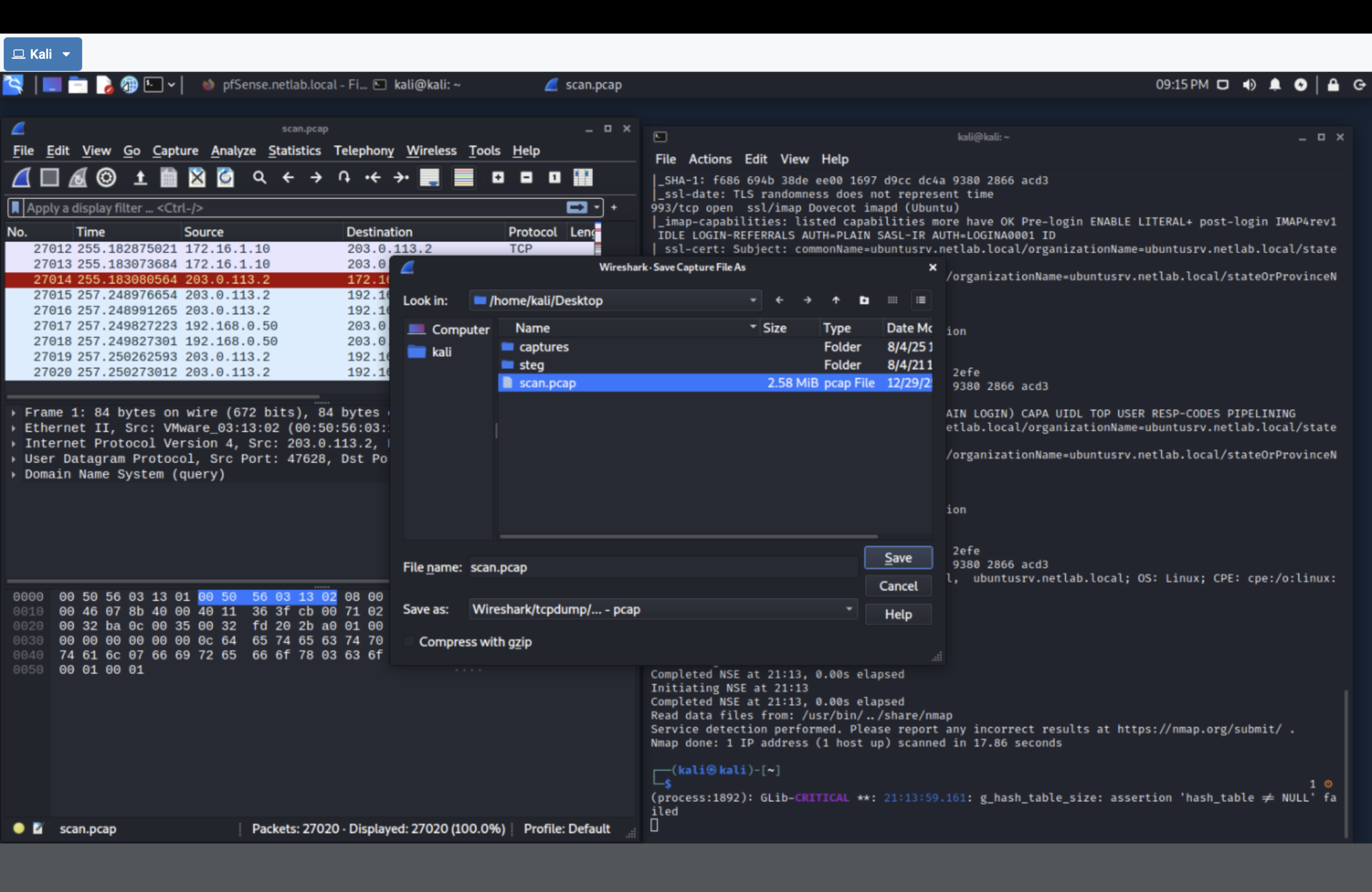The width and height of the screenshot is (1372, 892).
Task: Expand the Domain Name System query details
Action: (x=14, y=474)
